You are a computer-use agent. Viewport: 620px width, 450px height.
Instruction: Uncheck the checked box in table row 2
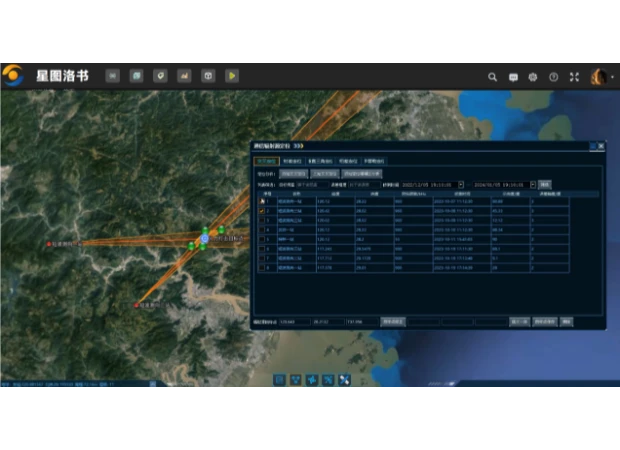click(261, 212)
